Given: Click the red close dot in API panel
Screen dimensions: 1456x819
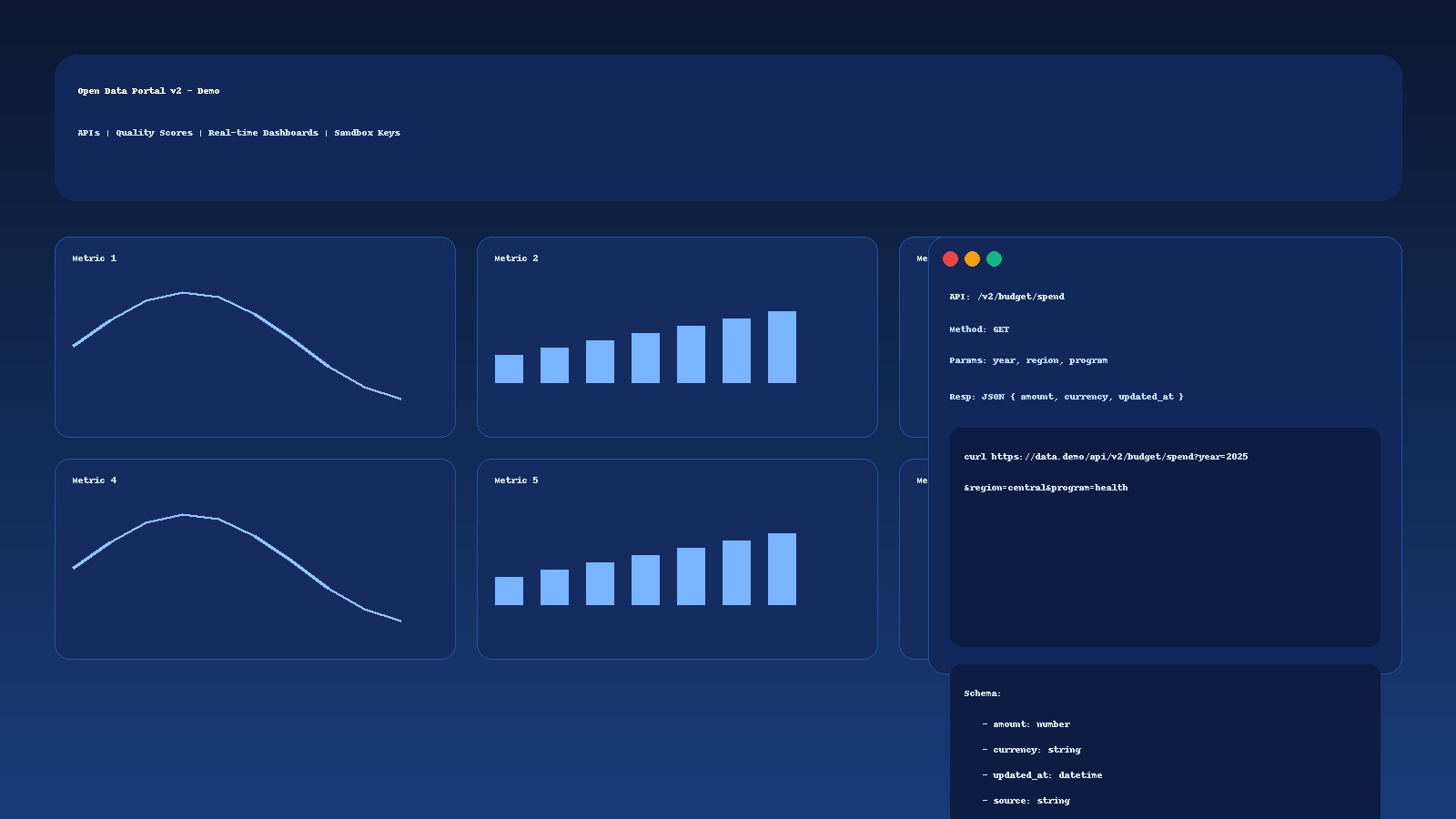Looking at the screenshot, I should [950, 259].
